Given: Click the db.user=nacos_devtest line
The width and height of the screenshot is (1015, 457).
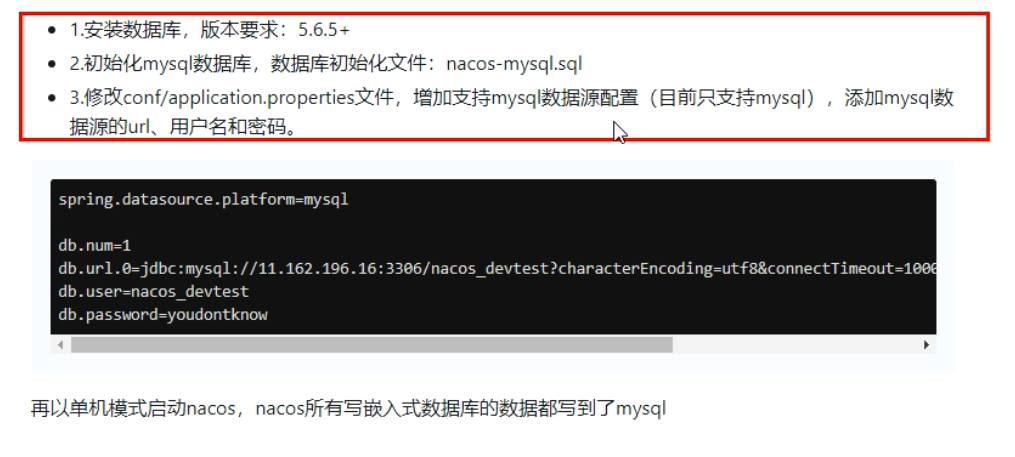Looking at the screenshot, I should click(153, 292).
